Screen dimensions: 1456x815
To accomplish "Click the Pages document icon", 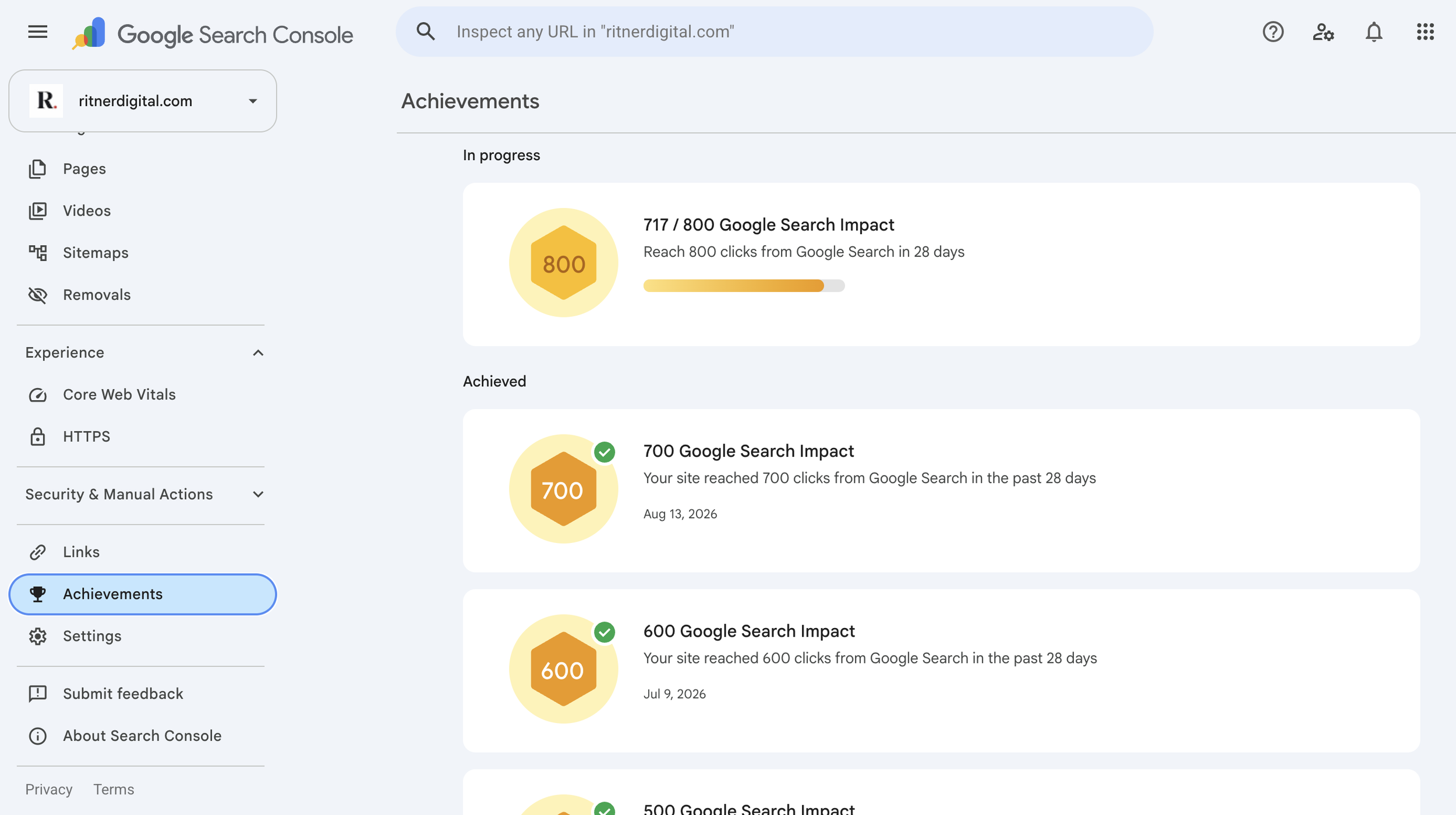I will coord(38,168).
